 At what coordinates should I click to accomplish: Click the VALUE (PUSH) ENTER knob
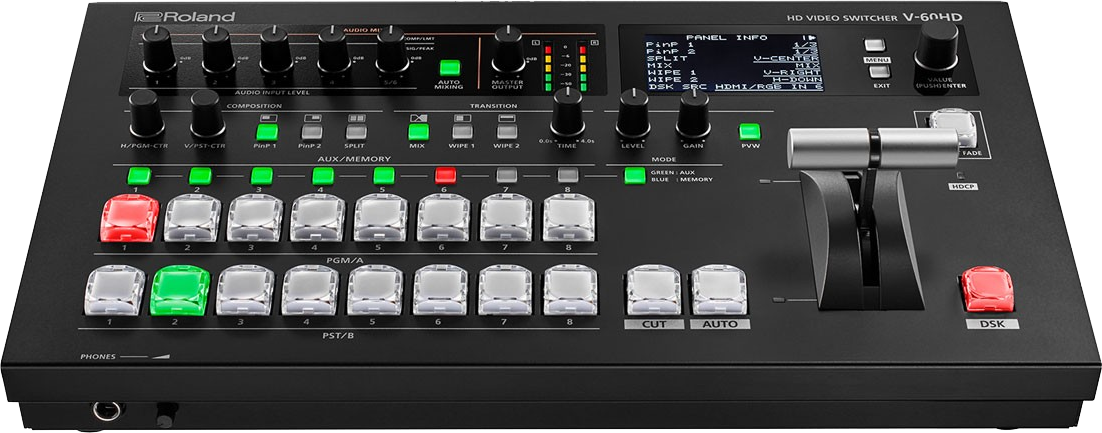937,47
